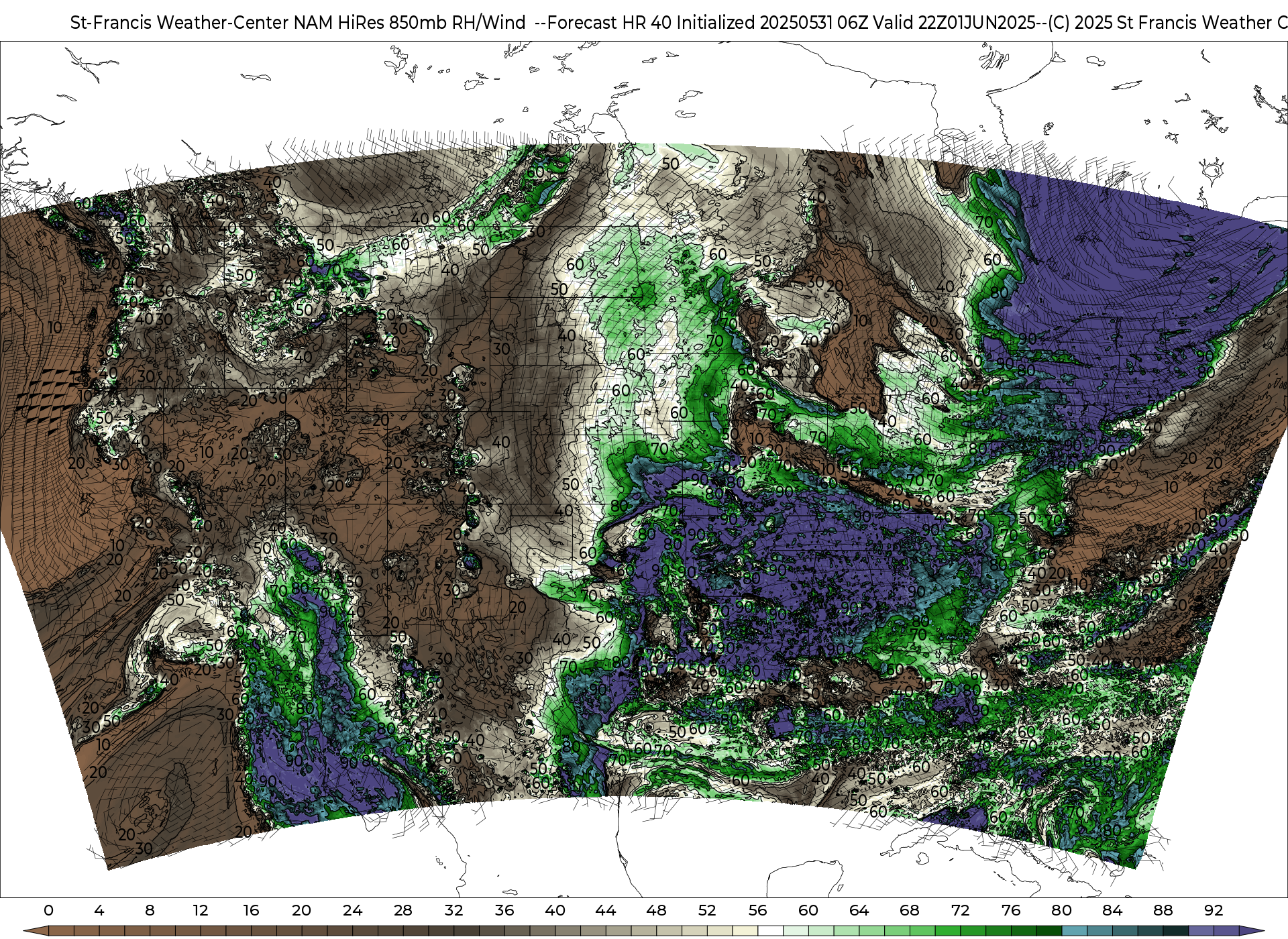
Task: Click the colorbar tick label "64"
Action: (x=859, y=911)
